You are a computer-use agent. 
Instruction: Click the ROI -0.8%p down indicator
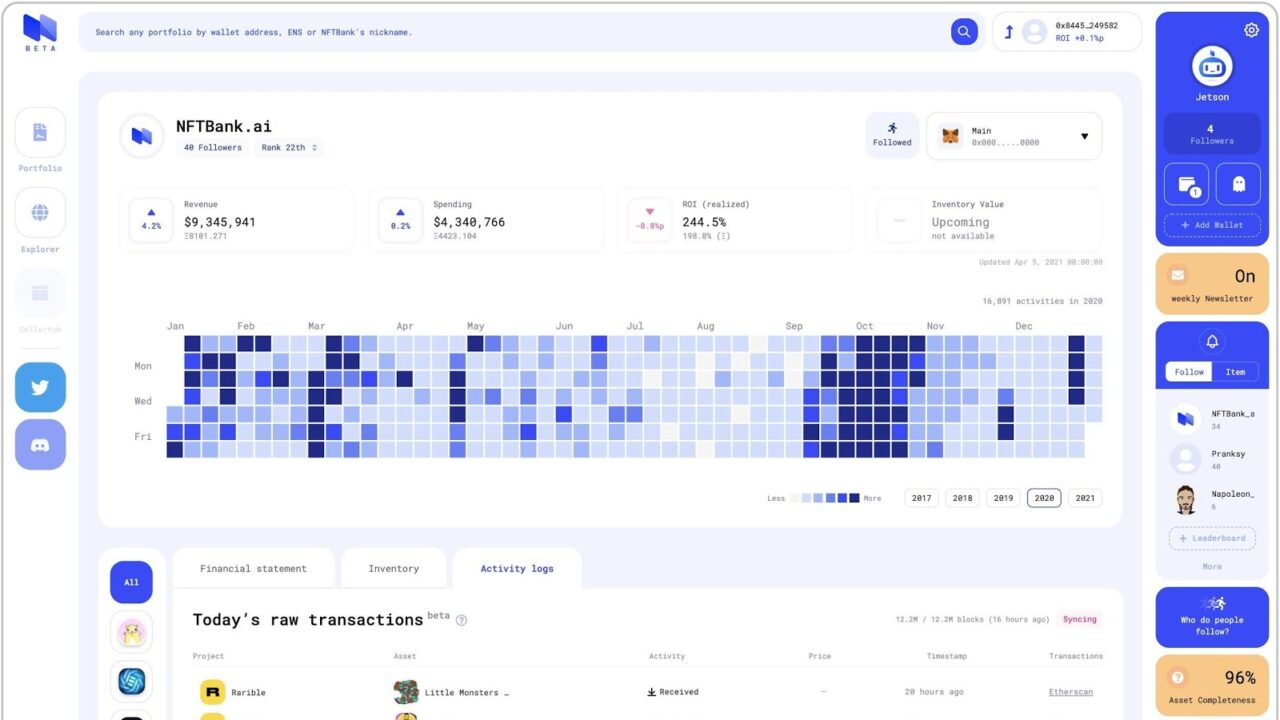(649, 220)
